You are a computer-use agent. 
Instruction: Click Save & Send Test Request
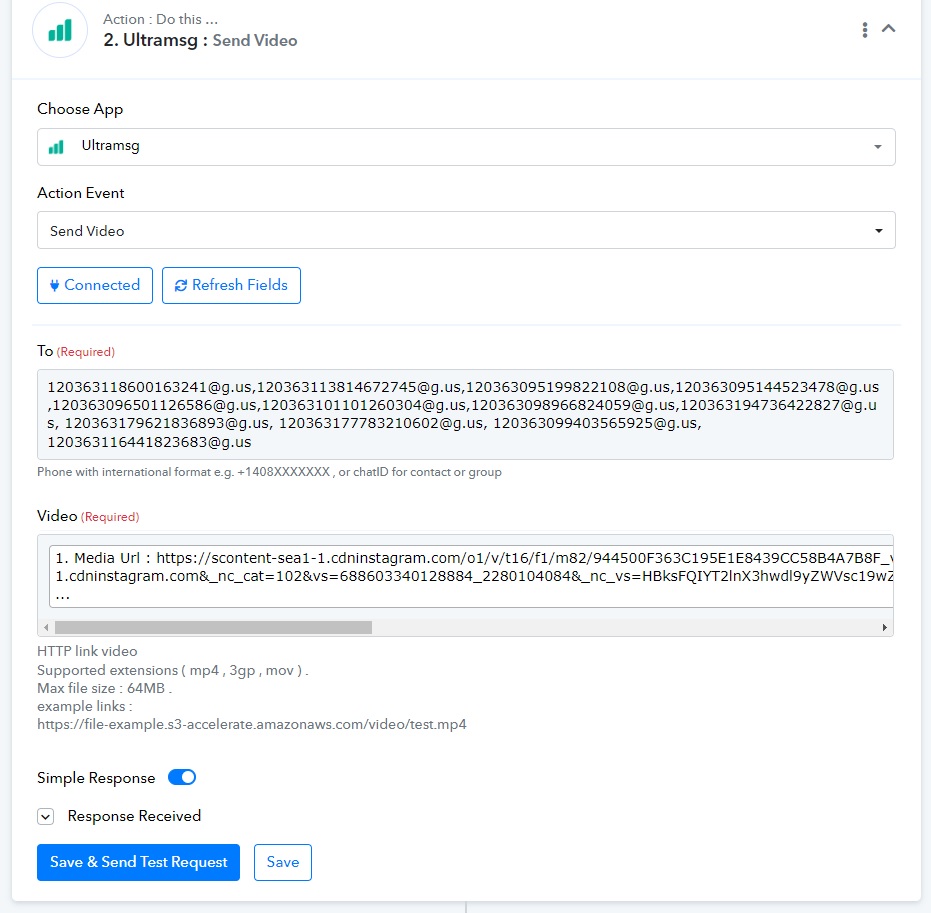pos(138,863)
